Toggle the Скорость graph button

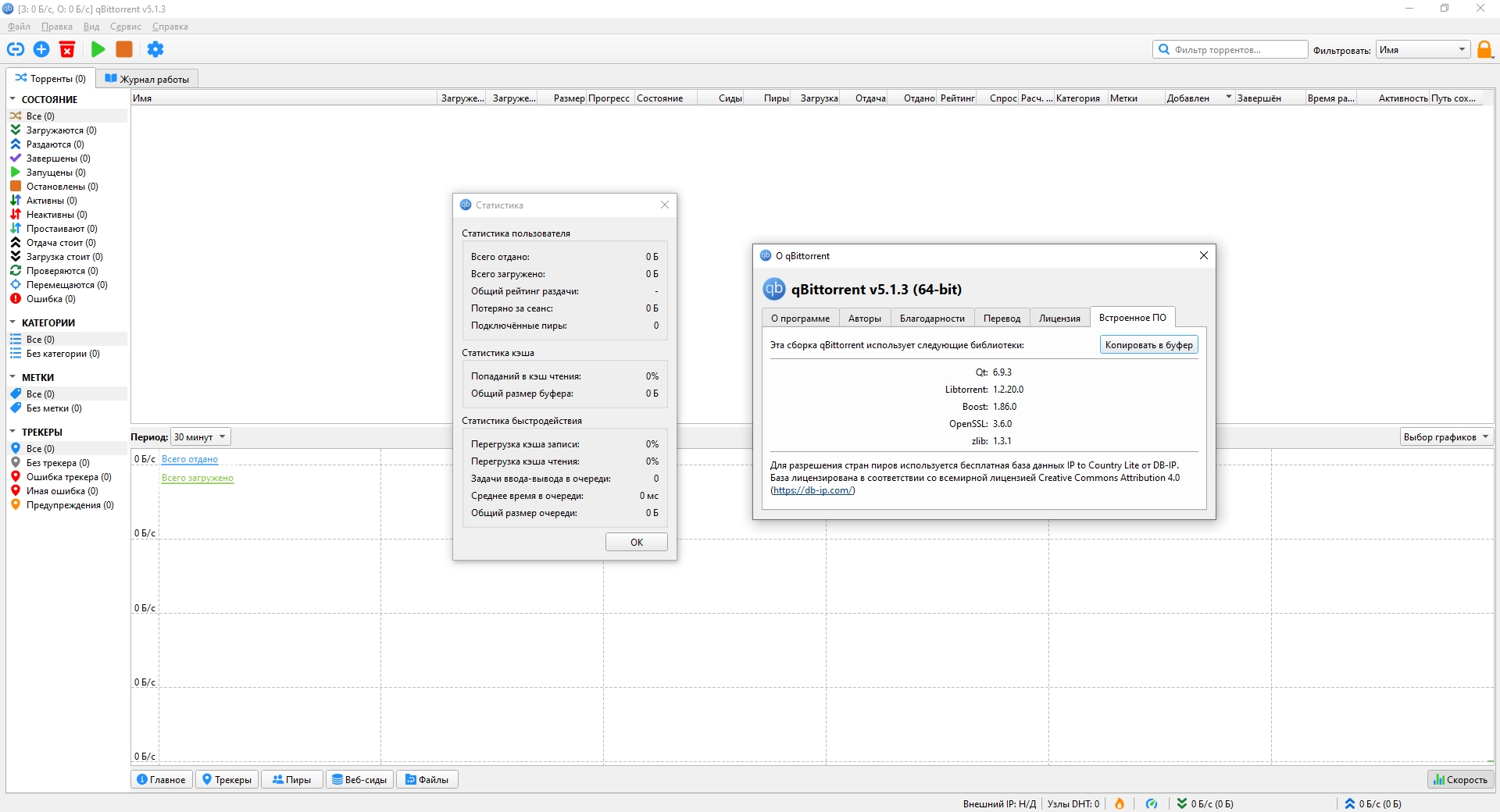pyautogui.click(x=1461, y=779)
